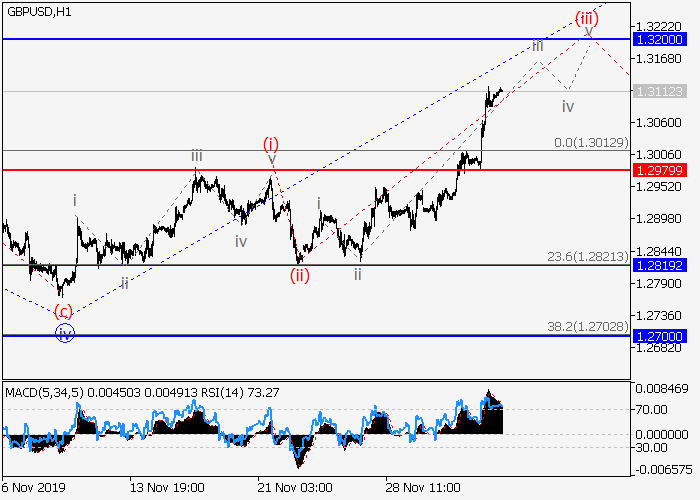Select the red circled (iii) wave label
The width and height of the screenshot is (700, 500).
point(586,18)
